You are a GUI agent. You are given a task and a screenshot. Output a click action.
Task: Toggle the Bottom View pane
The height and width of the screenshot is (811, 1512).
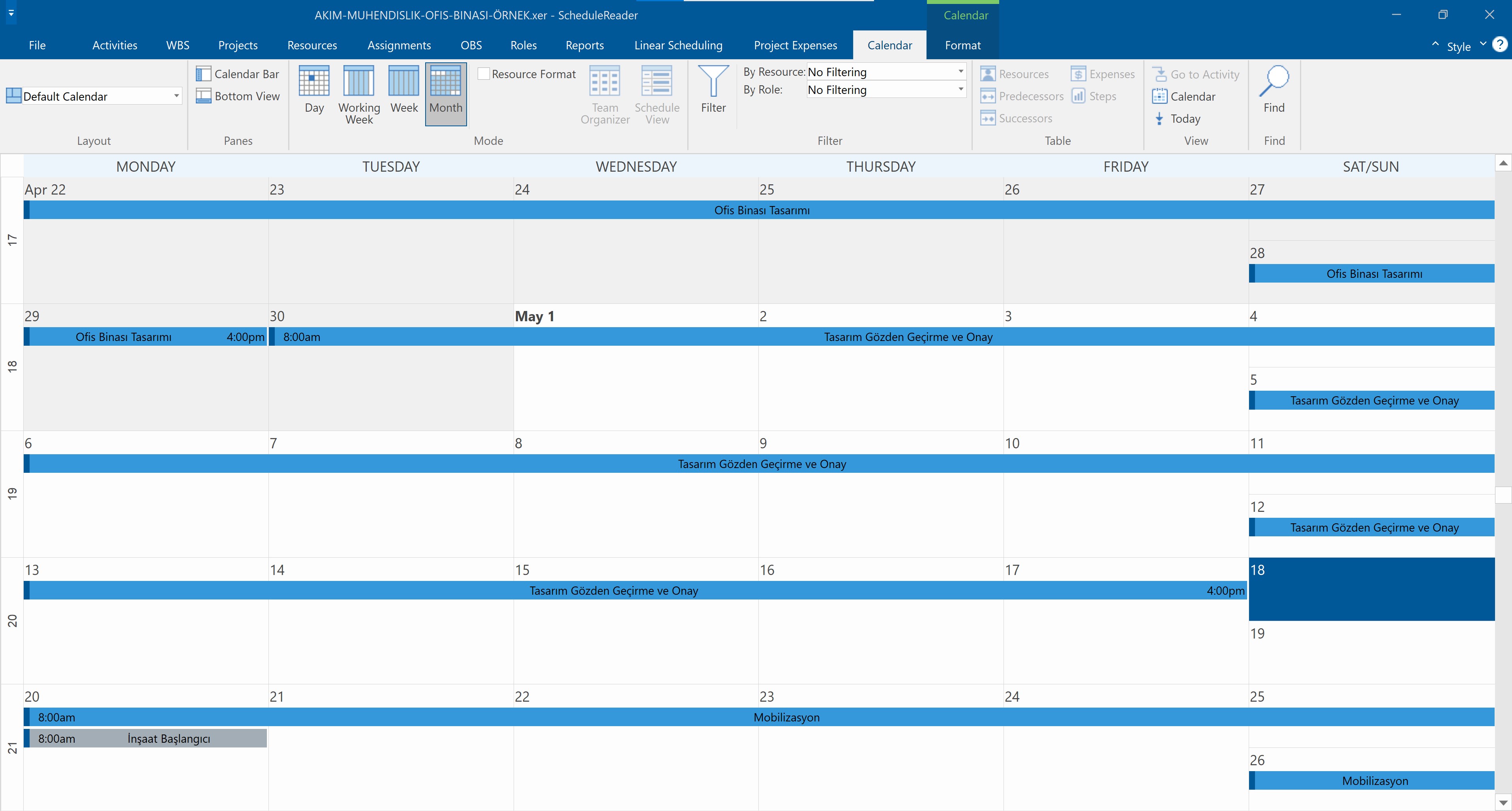pos(238,96)
